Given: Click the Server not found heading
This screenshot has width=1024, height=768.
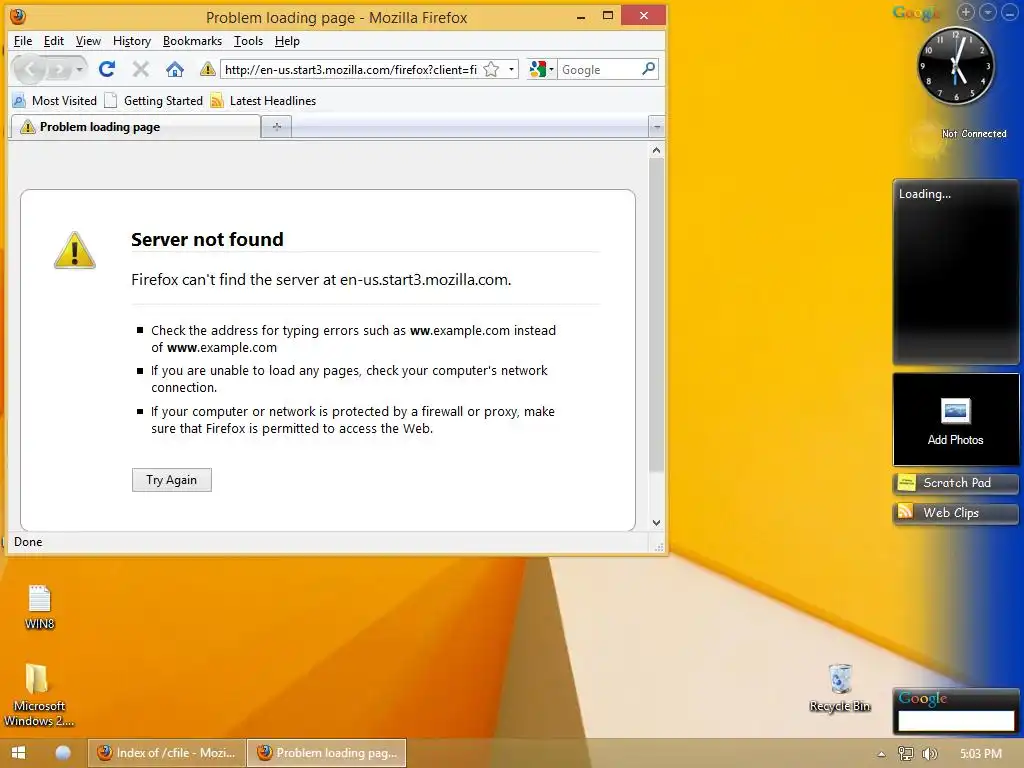Looking at the screenshot, I should tap(207, 239).
